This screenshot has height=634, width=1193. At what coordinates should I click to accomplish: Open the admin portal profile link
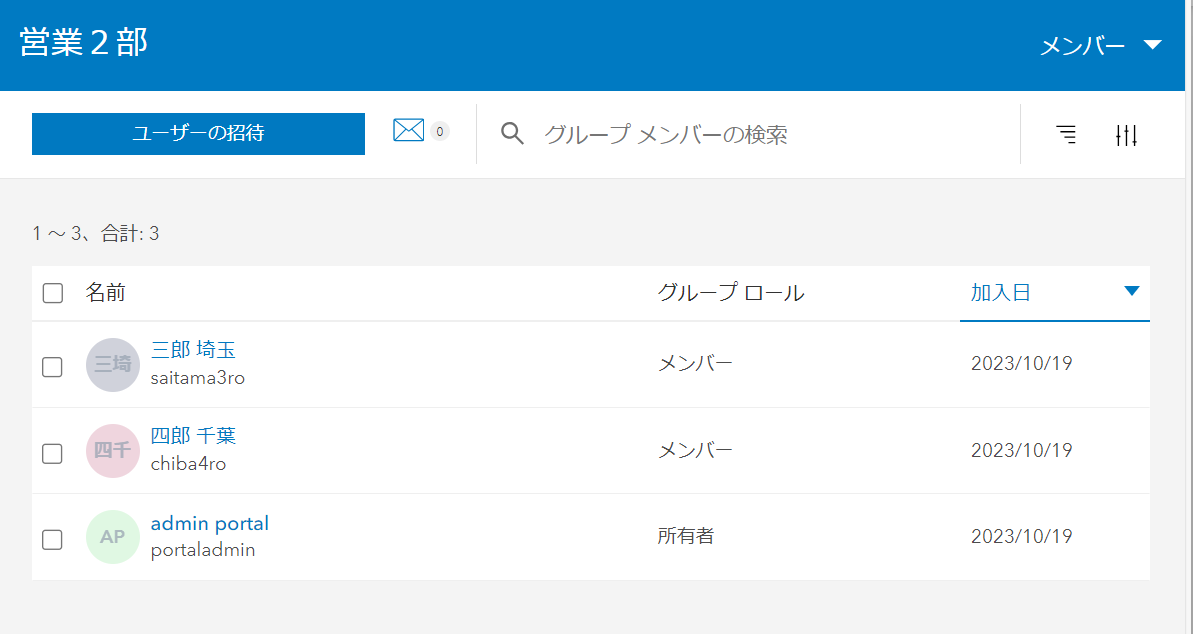tap(210, 523)
